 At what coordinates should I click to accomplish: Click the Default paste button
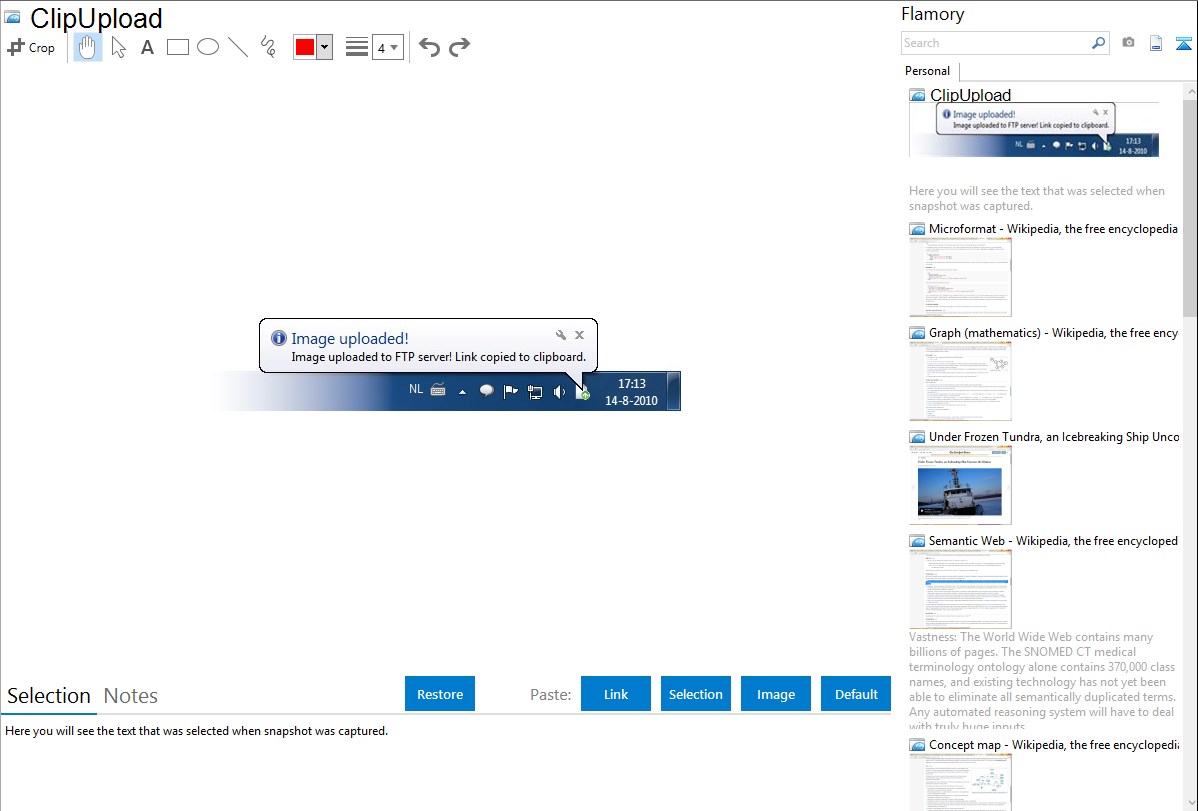(x=856, y=694)
